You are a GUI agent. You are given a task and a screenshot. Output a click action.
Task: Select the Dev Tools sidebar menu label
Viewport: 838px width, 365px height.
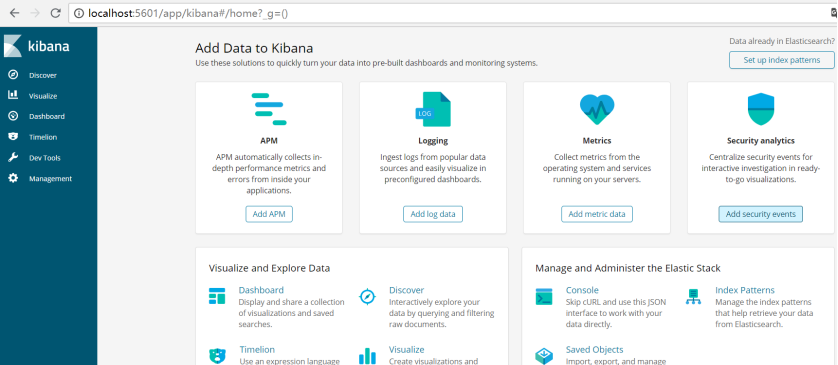click(x=44, y=158)
